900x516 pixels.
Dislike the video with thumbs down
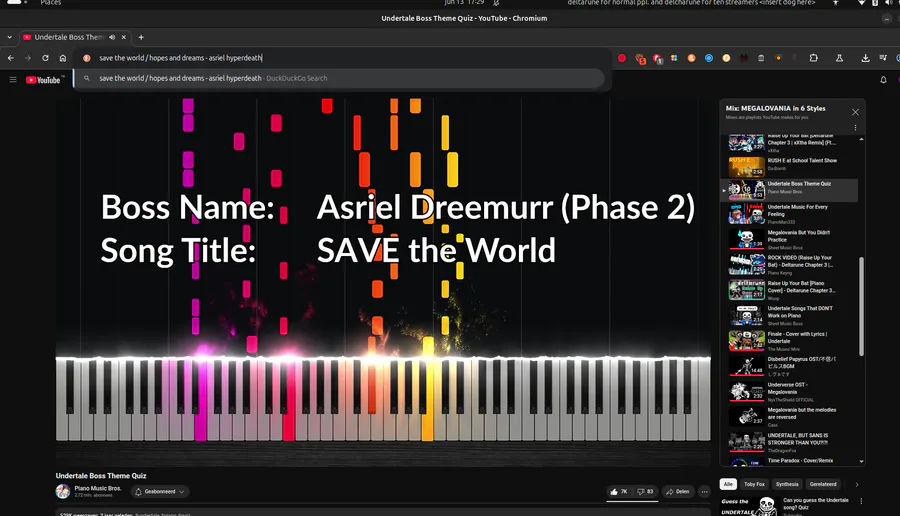tap(645, 491)
